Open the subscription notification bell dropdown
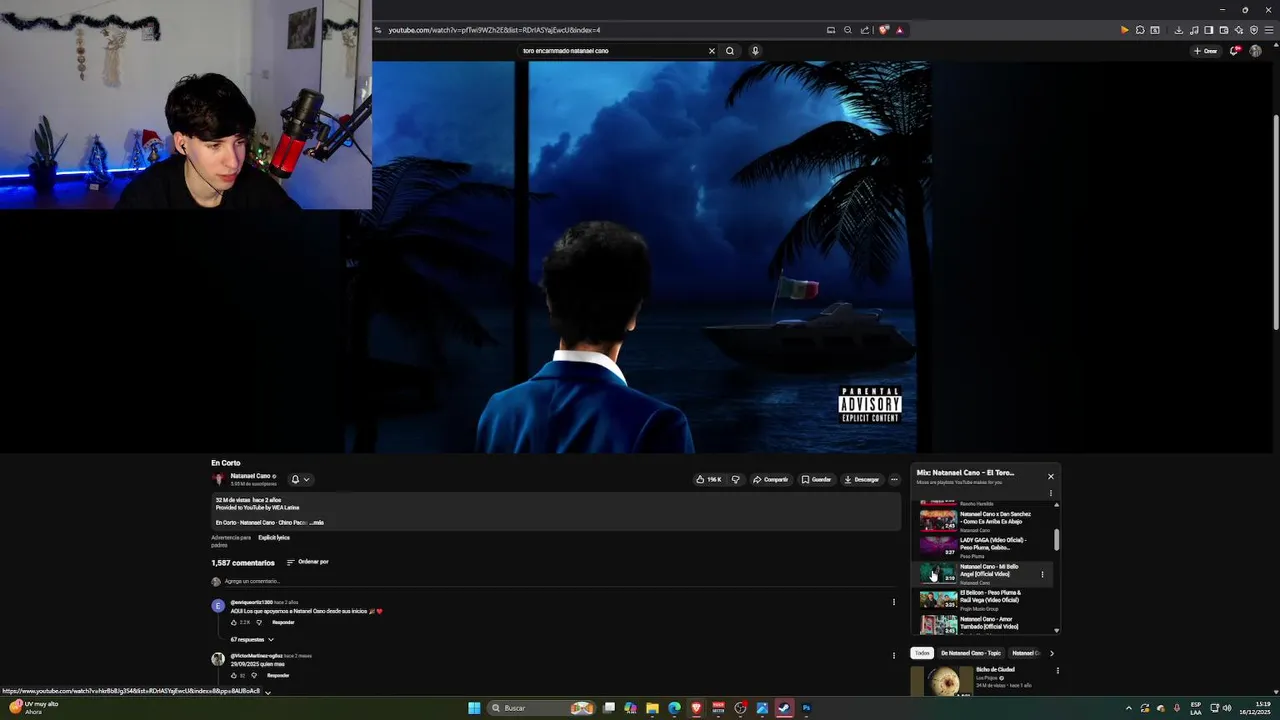The height and width of the screenshot is (720, 1280). [x=300, y=479]
